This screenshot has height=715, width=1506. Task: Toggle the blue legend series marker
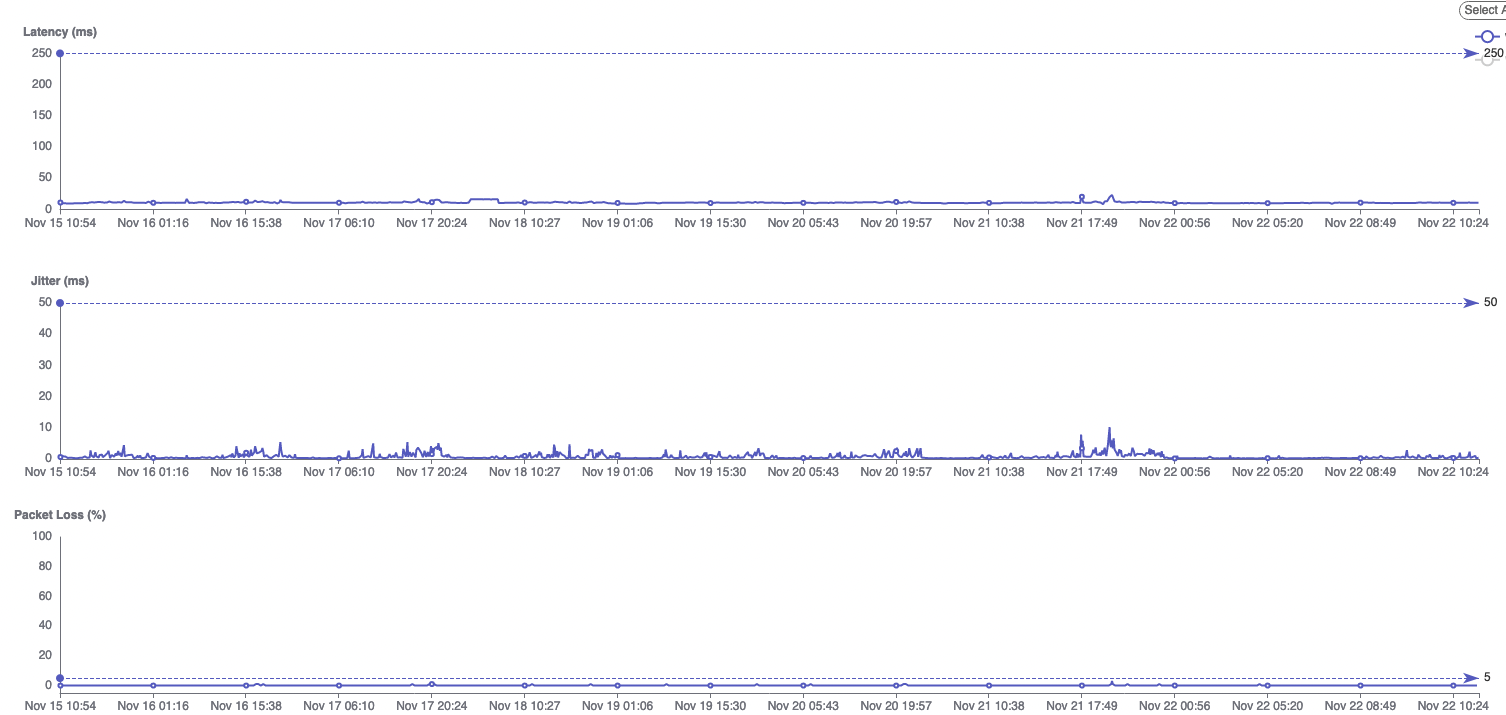[x=1487, y=36]
